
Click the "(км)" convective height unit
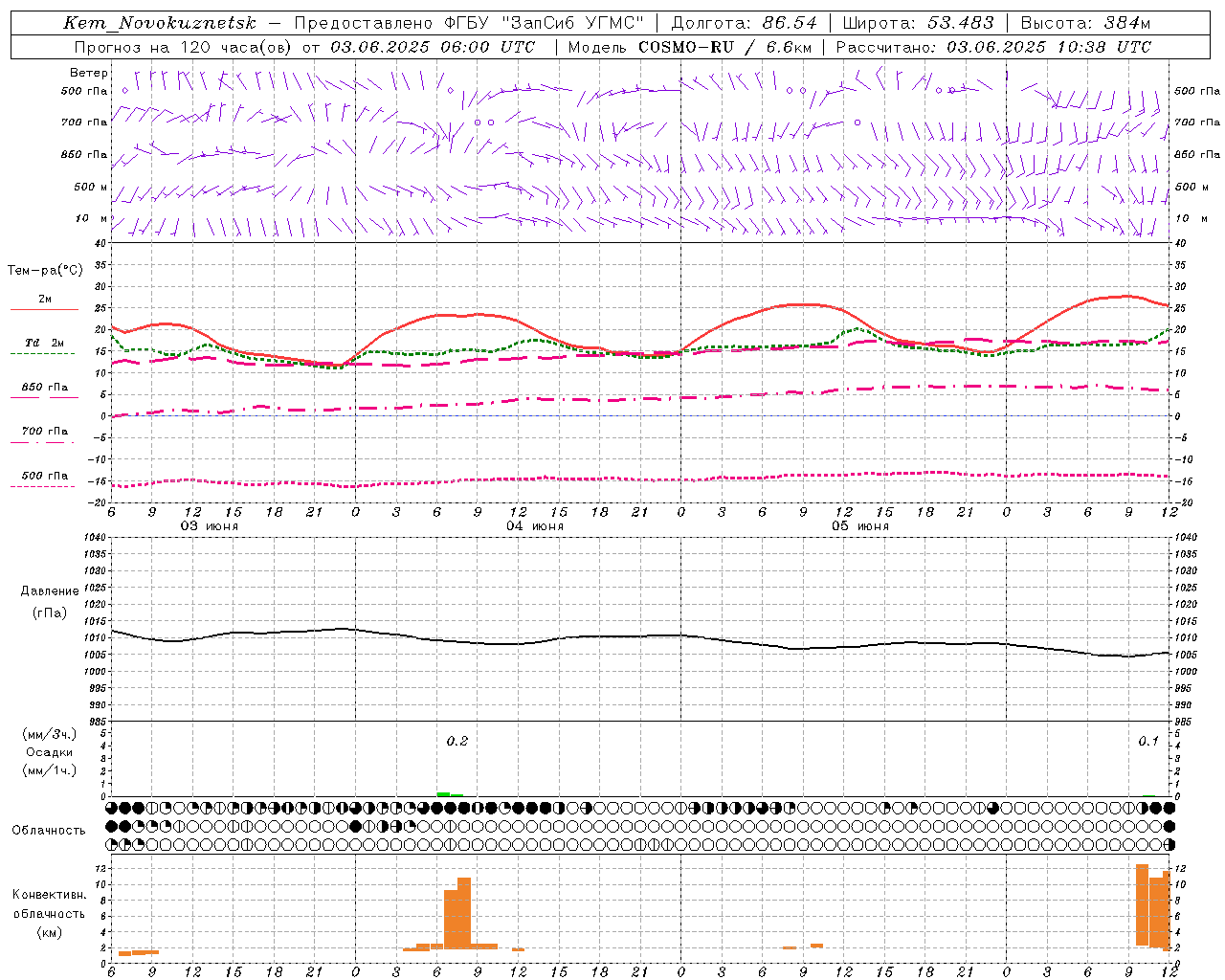pyautogui.click(x=50, y=932)
